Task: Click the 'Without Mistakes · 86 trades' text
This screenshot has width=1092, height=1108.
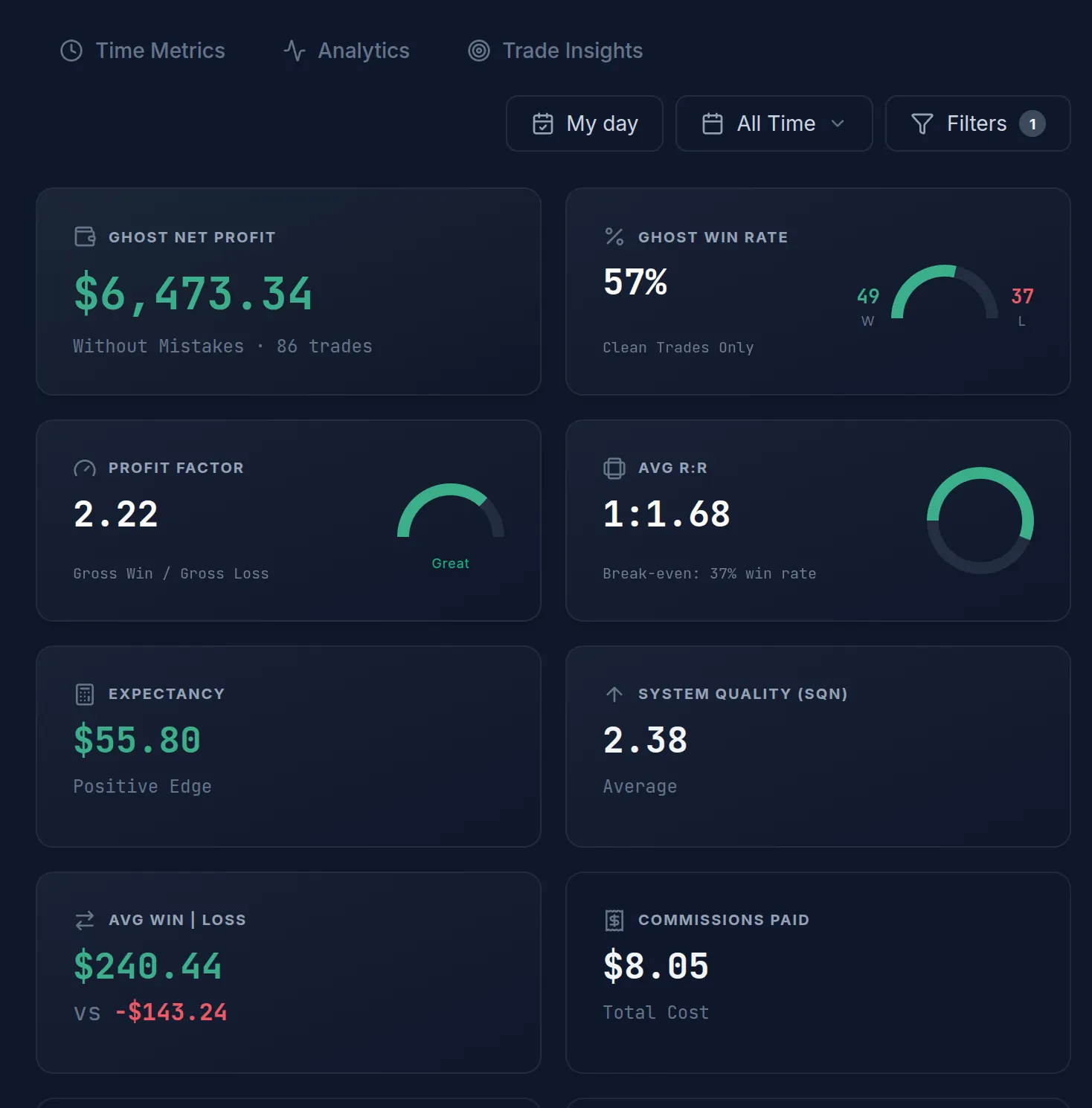Action: point(222,347)
